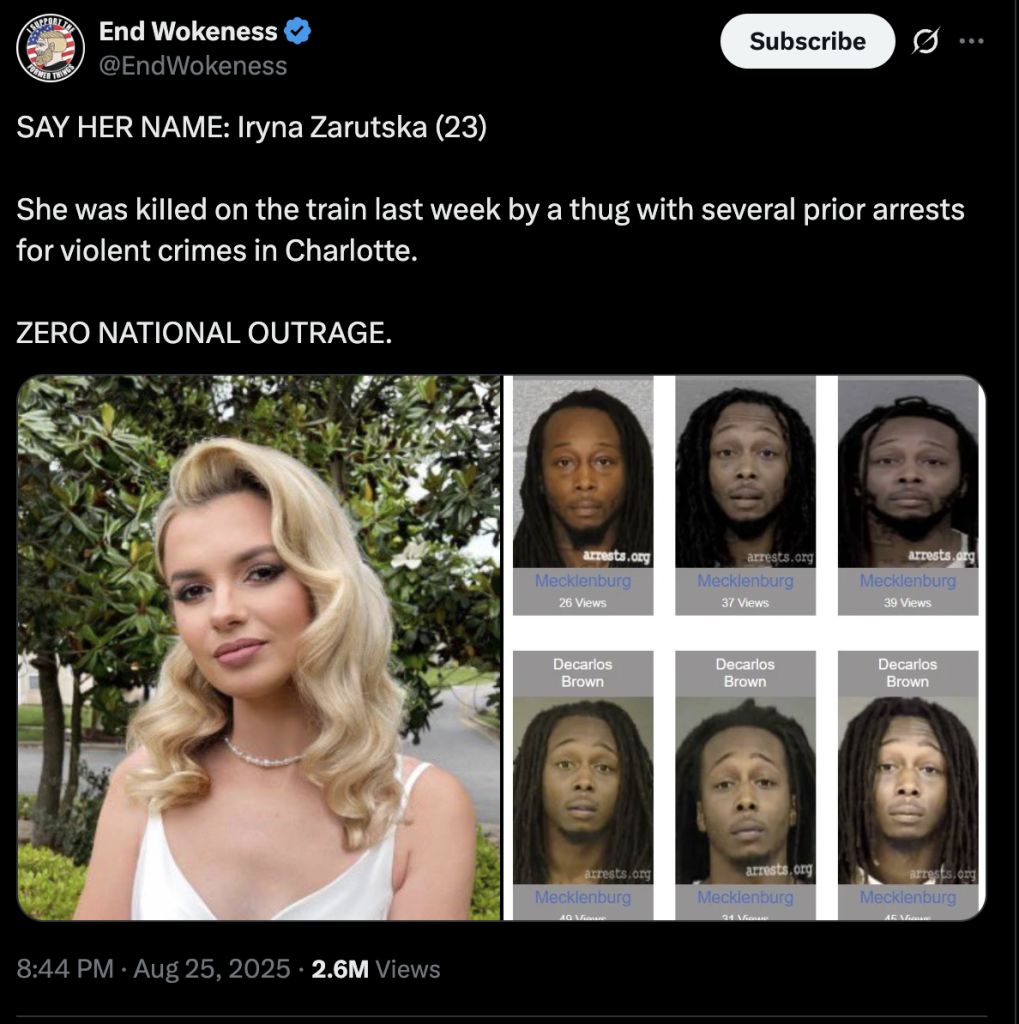Viewport: 1019px width, 1024px height.
Task: Click the 8:44 PM timestamp link
Action: (65, 968)
